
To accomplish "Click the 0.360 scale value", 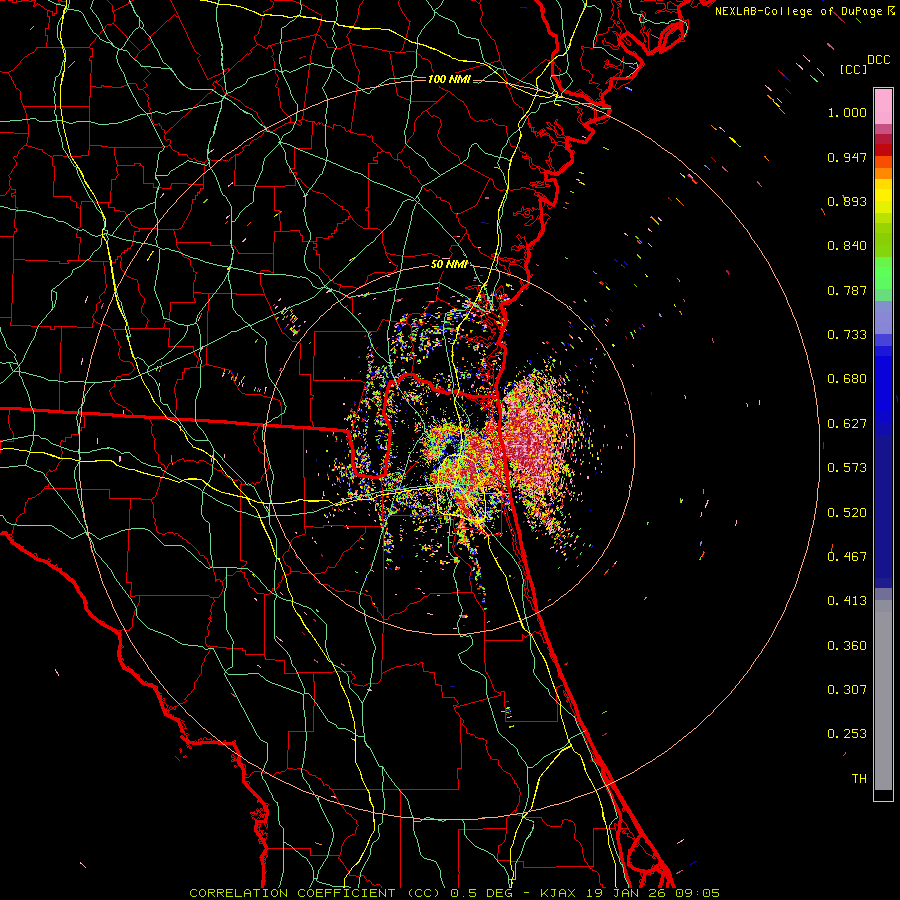I will tap(847, 646).
